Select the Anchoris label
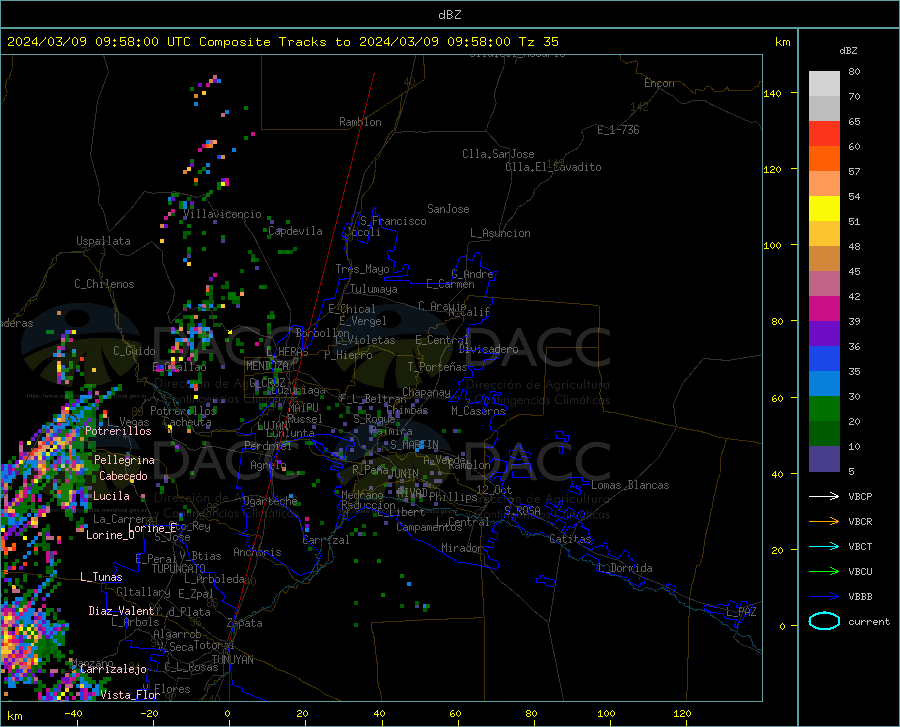The width and height of the screenshot is (900, 727). 257,552
